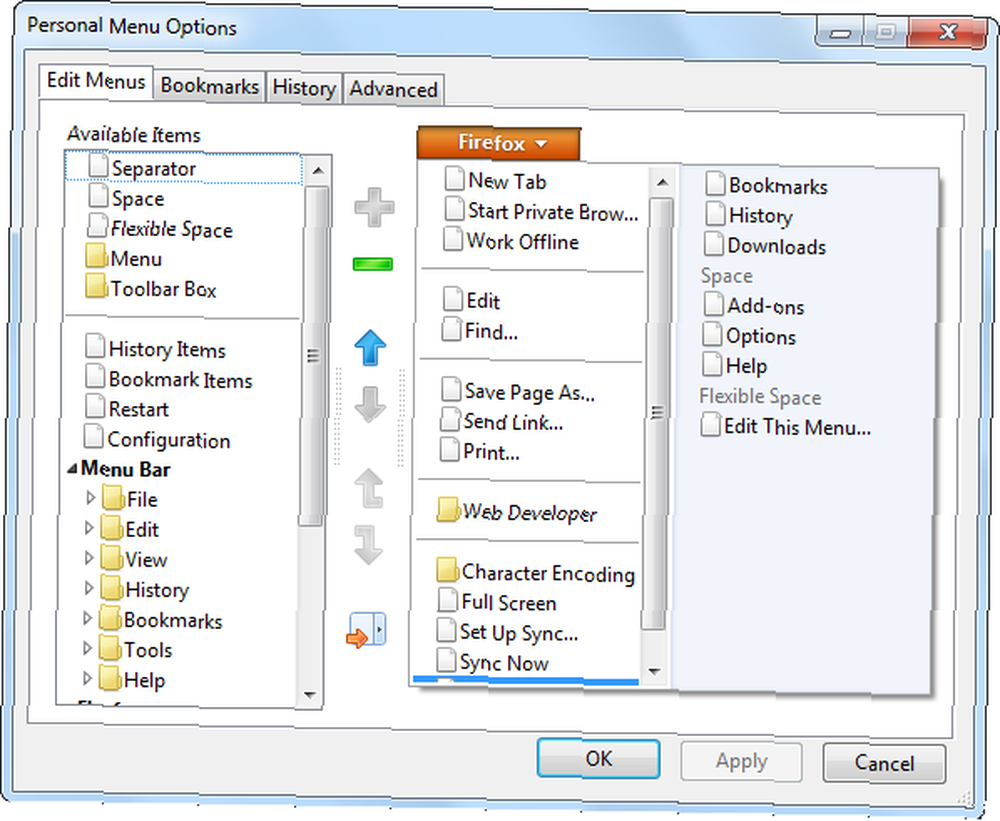This screenshot has height=821, width=1000.
Task: Click Firefox menu list scroll-up arrow
Action: [x=662, y=182]
